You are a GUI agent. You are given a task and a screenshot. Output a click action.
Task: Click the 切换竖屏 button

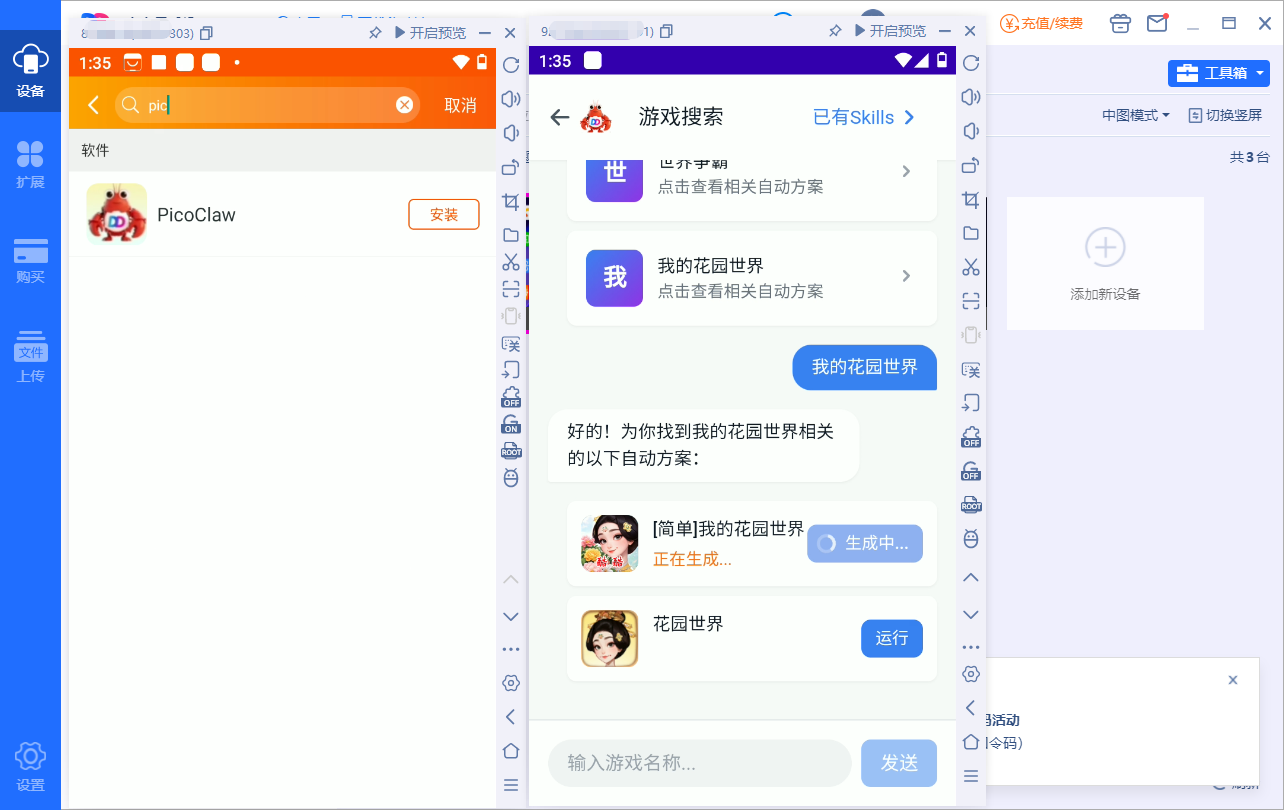click(1225, 115)
